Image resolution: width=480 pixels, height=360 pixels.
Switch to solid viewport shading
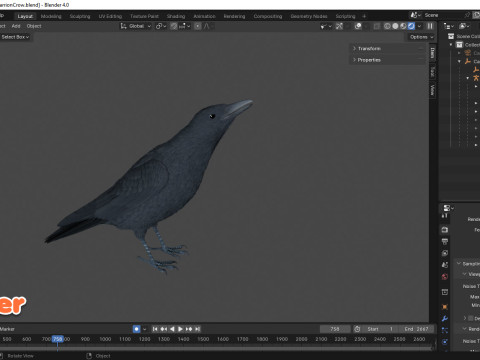pos(395,26)
